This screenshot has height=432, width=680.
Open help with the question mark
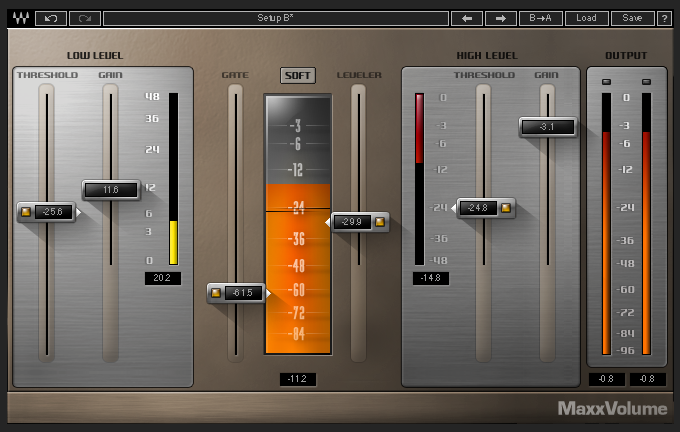(x=664, y=18)
